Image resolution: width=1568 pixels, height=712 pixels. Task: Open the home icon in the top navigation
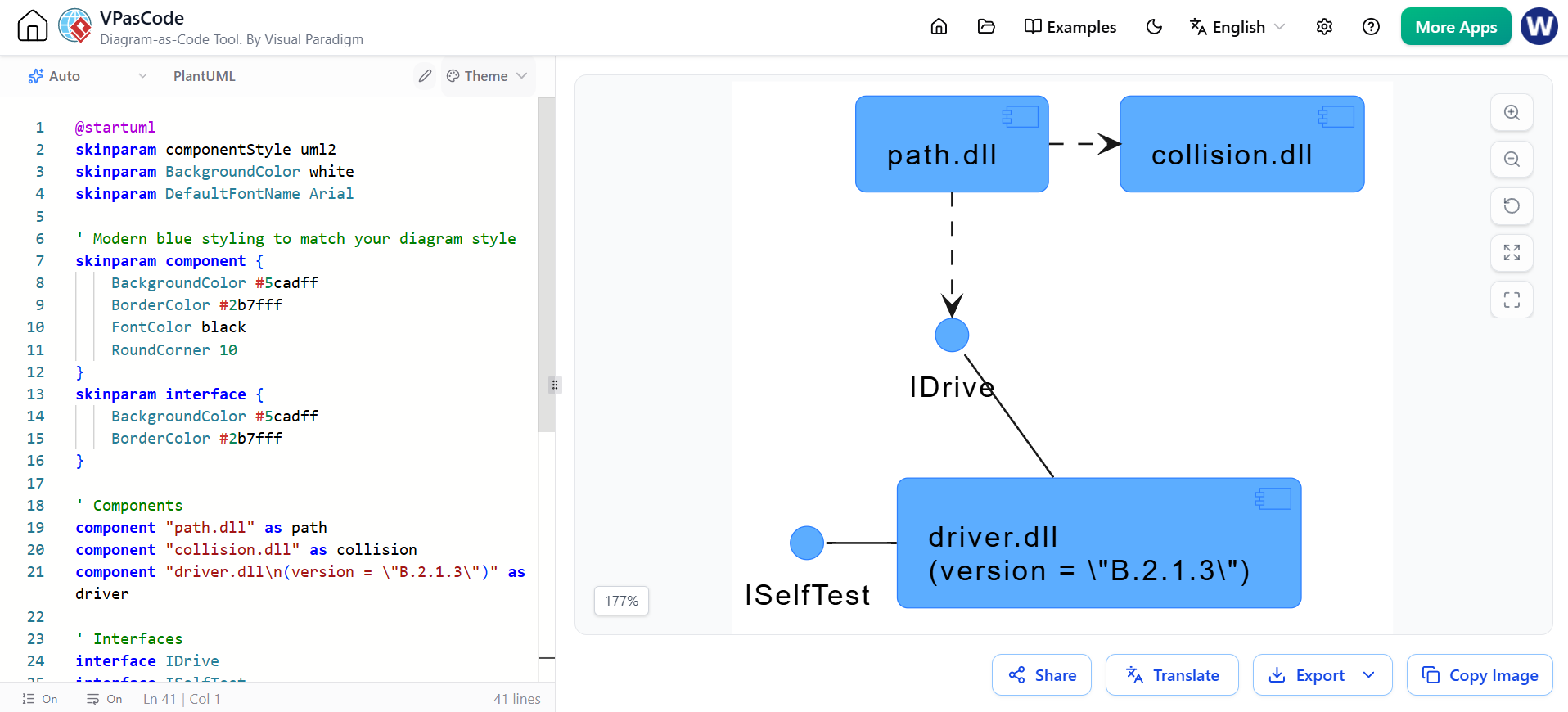[x=939, y=27]
